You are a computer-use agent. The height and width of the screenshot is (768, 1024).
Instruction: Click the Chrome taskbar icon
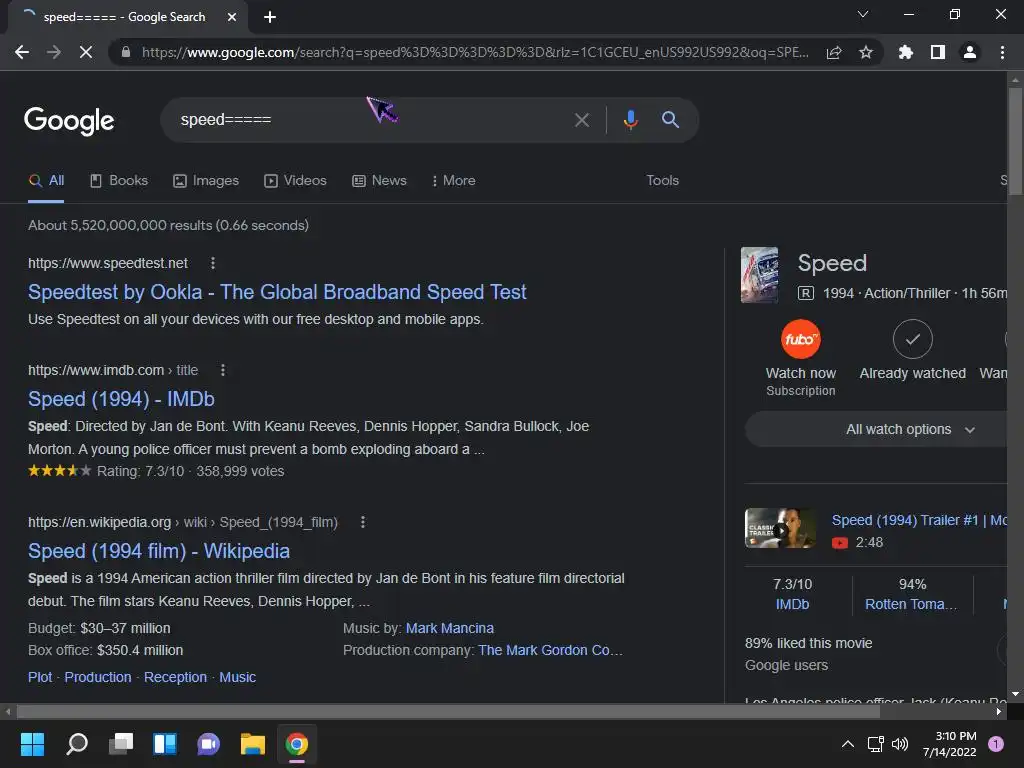click(x=296, y=744)
